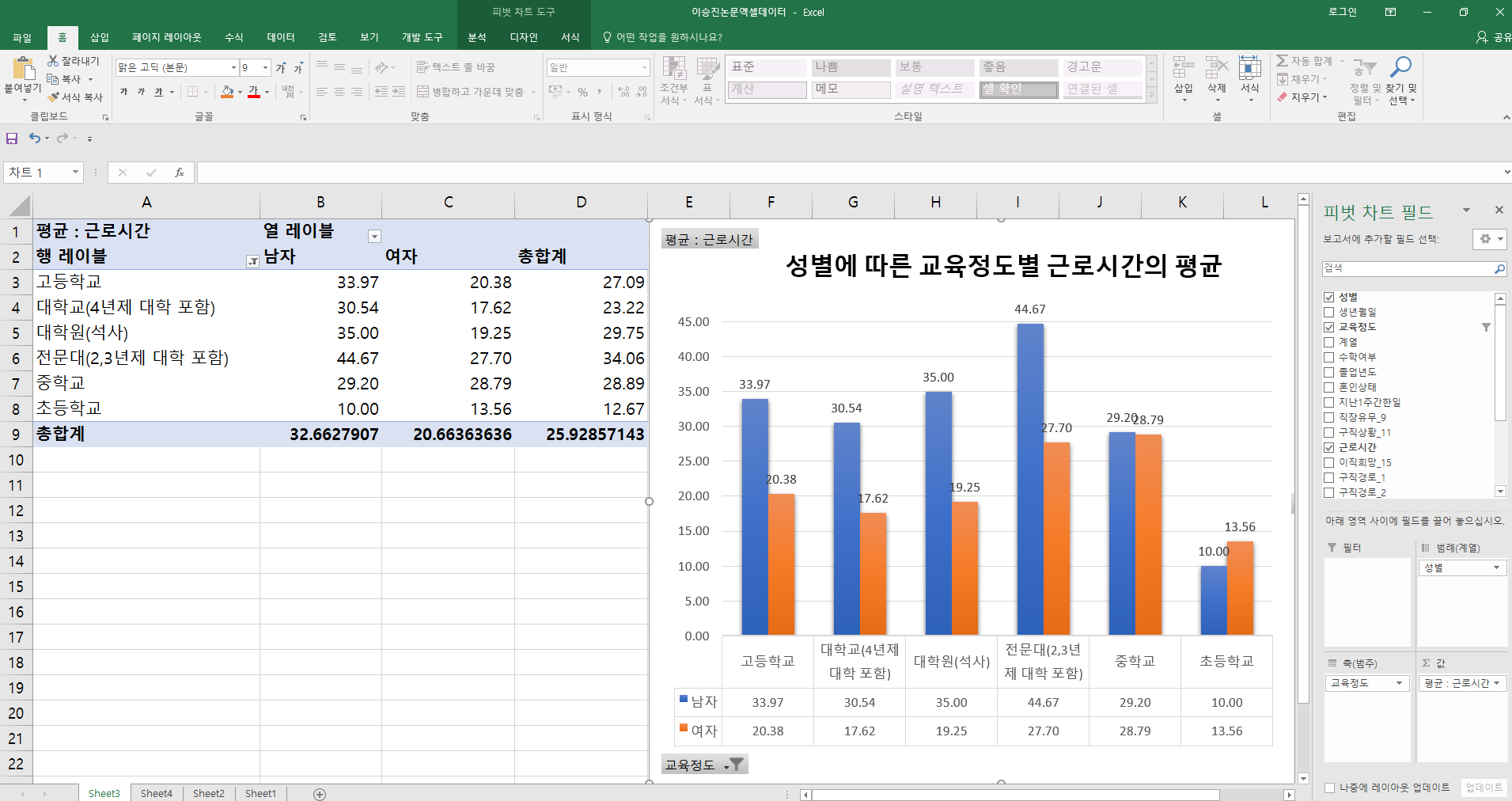Screen dimensions: 1512x801
Task: Open the Insert (삽입) ribbon tab
Action: (x=100, y=37)
